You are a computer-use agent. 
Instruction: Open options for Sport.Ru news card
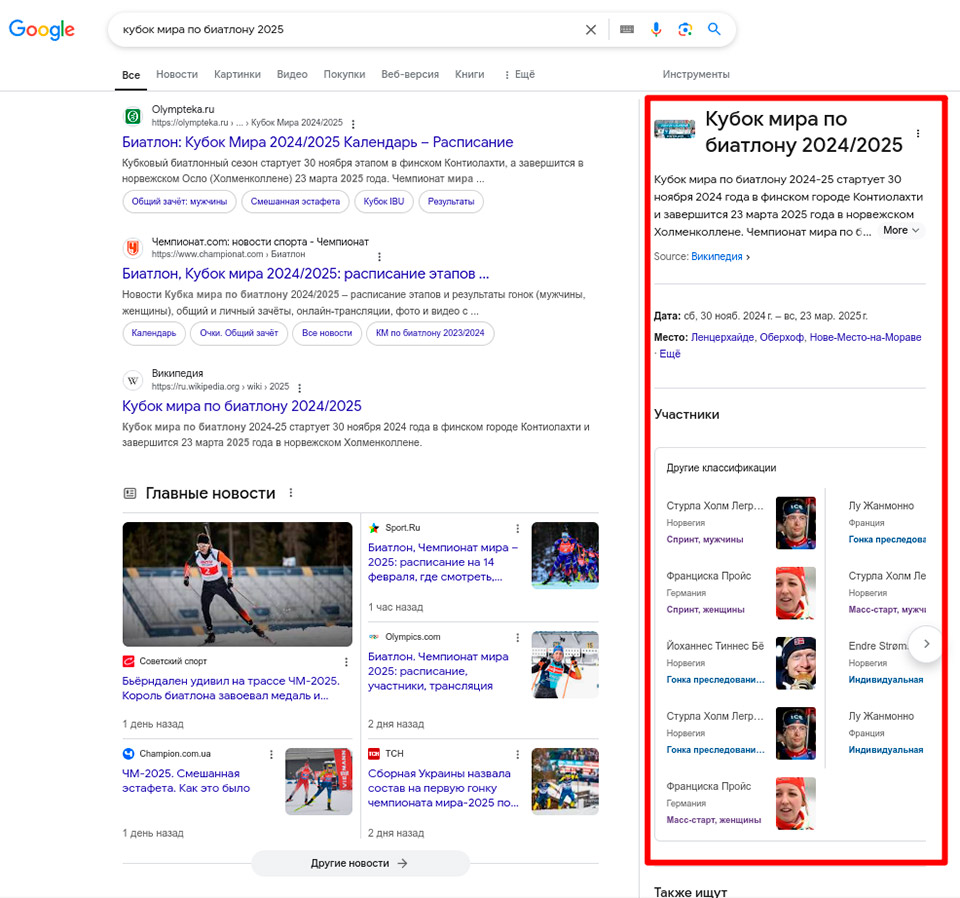[517, 528]
